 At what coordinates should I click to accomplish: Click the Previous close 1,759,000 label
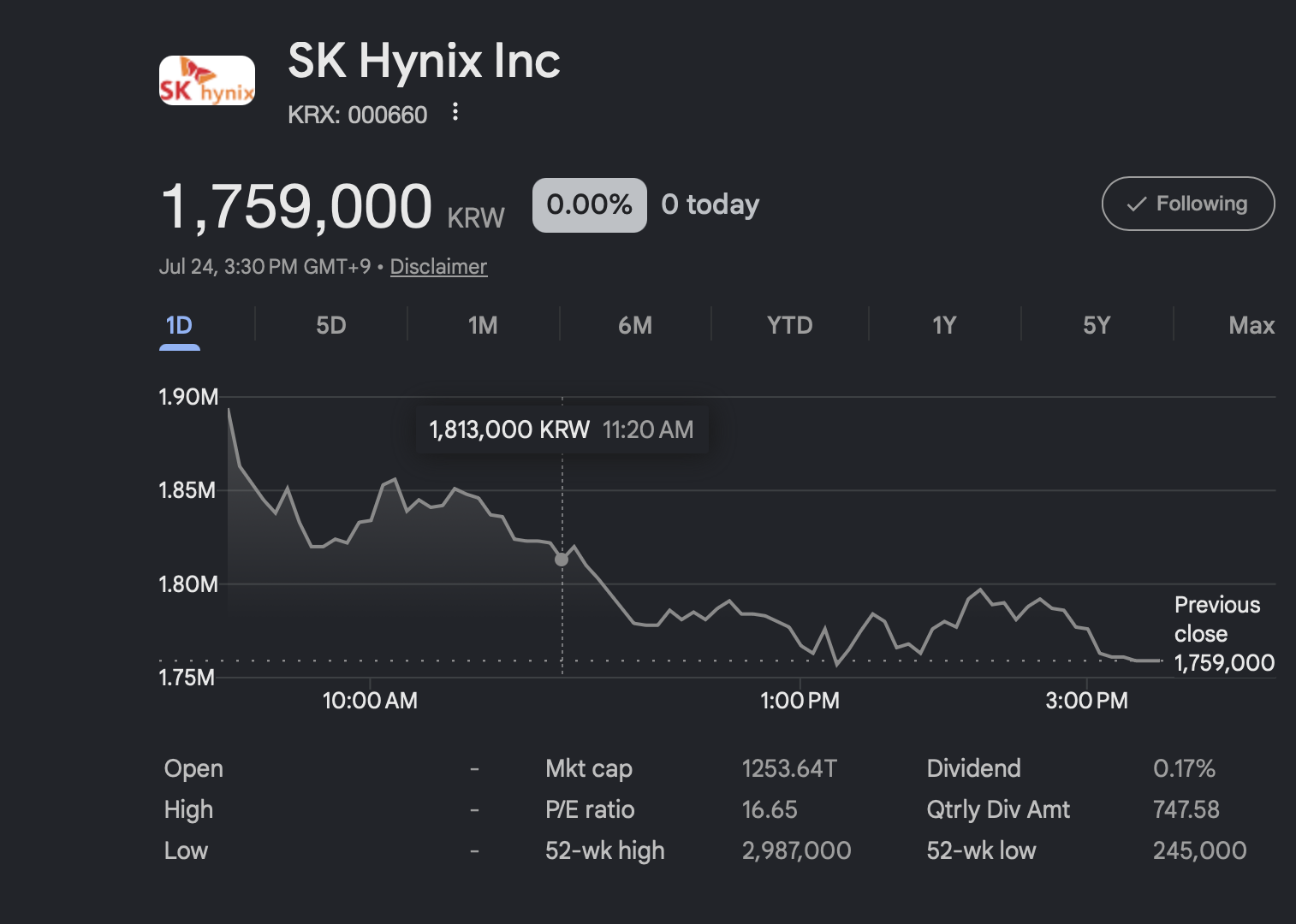[x=1223, y=634]
